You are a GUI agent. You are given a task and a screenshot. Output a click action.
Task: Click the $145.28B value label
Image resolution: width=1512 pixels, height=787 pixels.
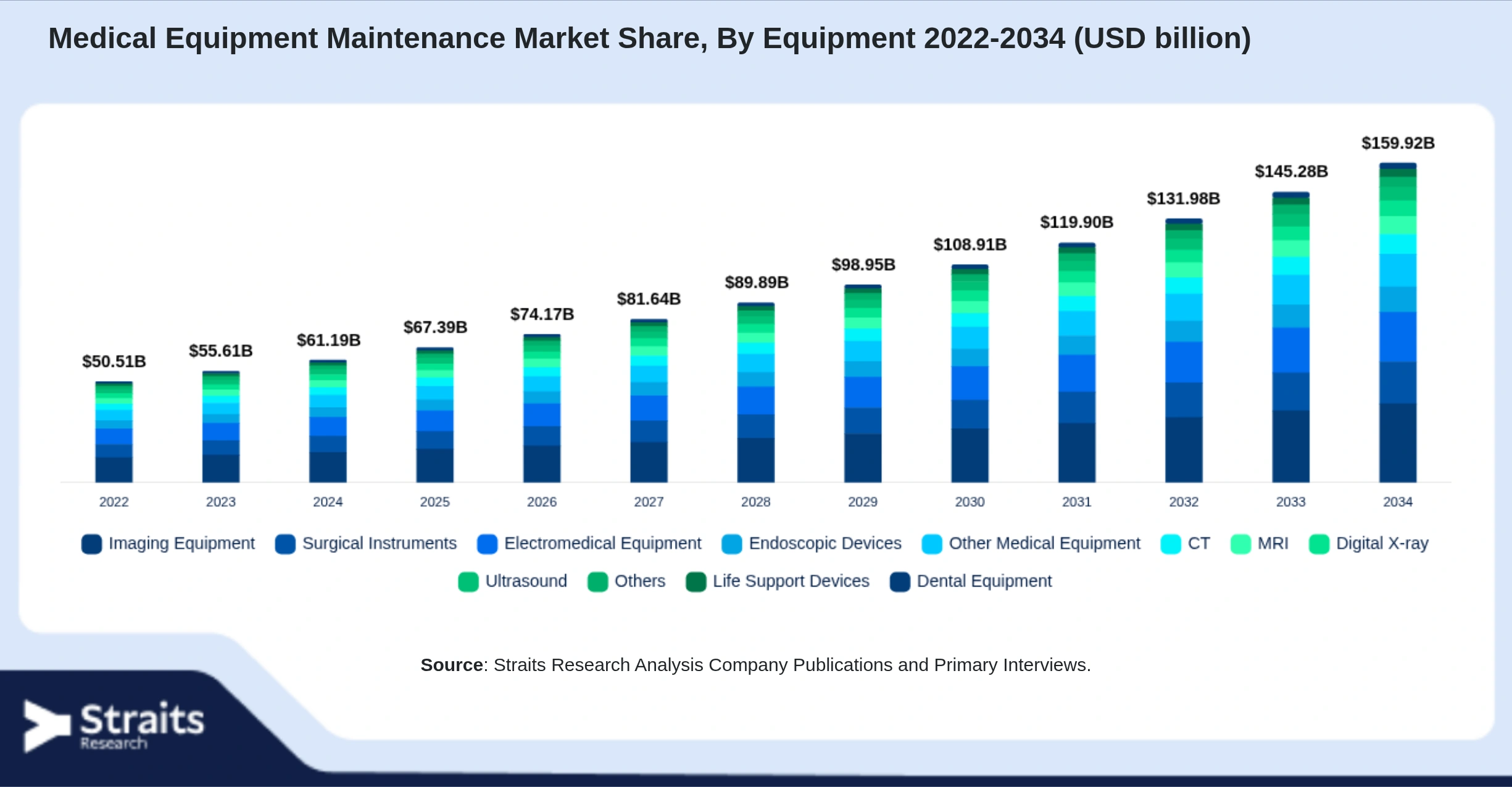[1291, 171]
